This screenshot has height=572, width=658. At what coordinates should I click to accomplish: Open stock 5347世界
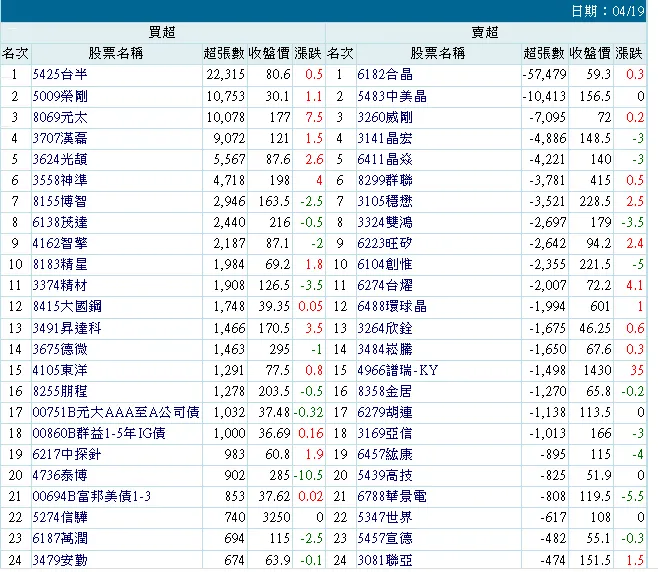[x=385, y=517]
